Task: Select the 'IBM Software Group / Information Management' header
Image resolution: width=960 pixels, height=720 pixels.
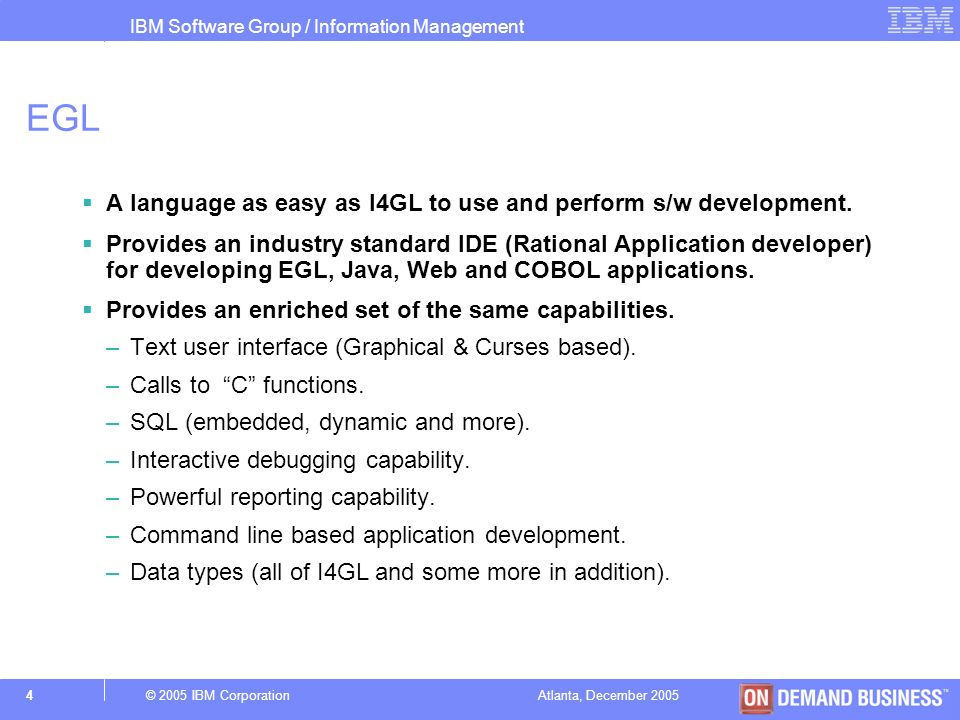Action: pos(327,26)
